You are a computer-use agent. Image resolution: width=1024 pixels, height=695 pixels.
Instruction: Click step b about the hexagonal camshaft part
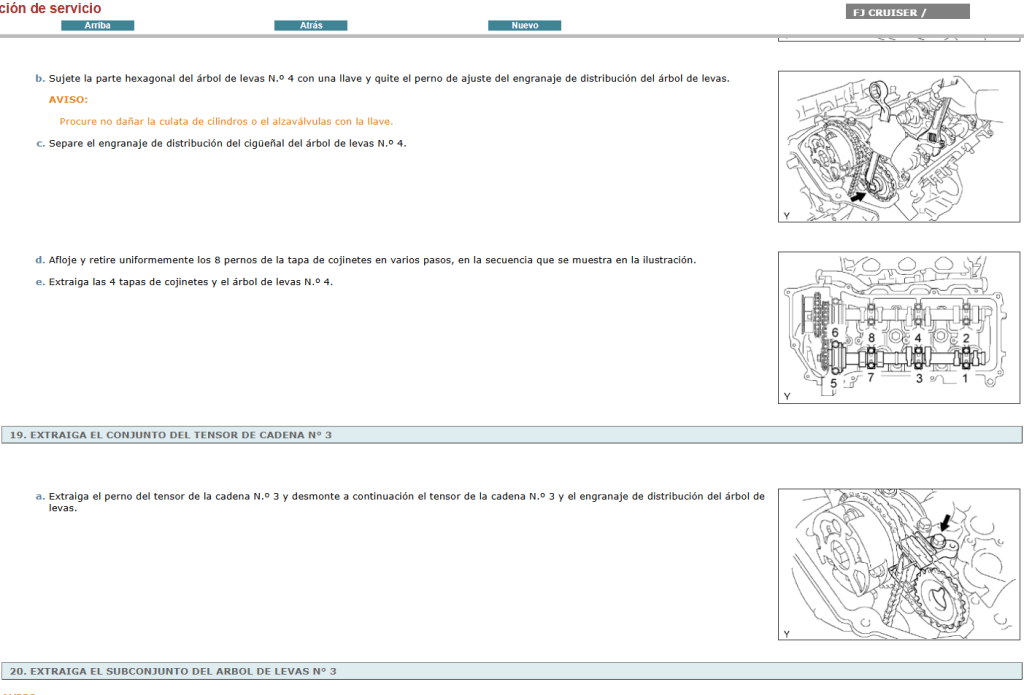point(390,77)
